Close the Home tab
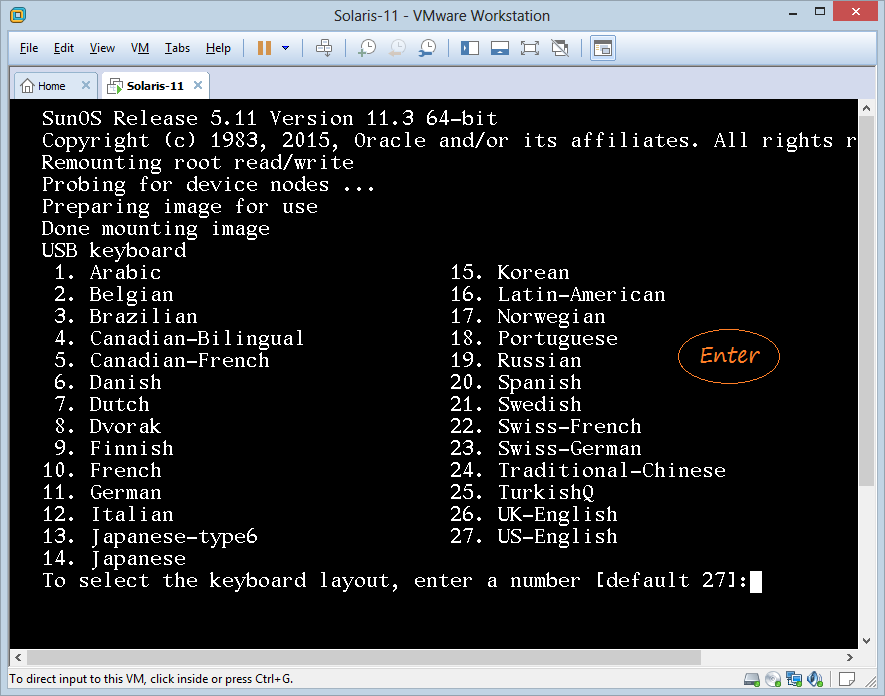885x696 pixels. pyautogui.click(x=86, y=85)
